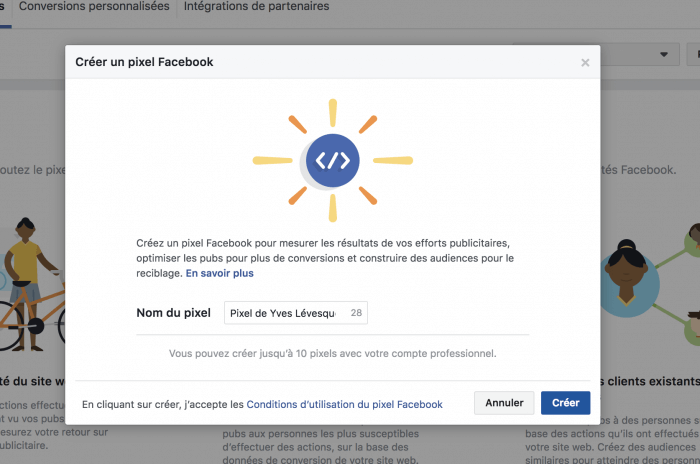
Task: Close the Créer un pixel Facebook dialog
Action: click(x=585, y=63)
